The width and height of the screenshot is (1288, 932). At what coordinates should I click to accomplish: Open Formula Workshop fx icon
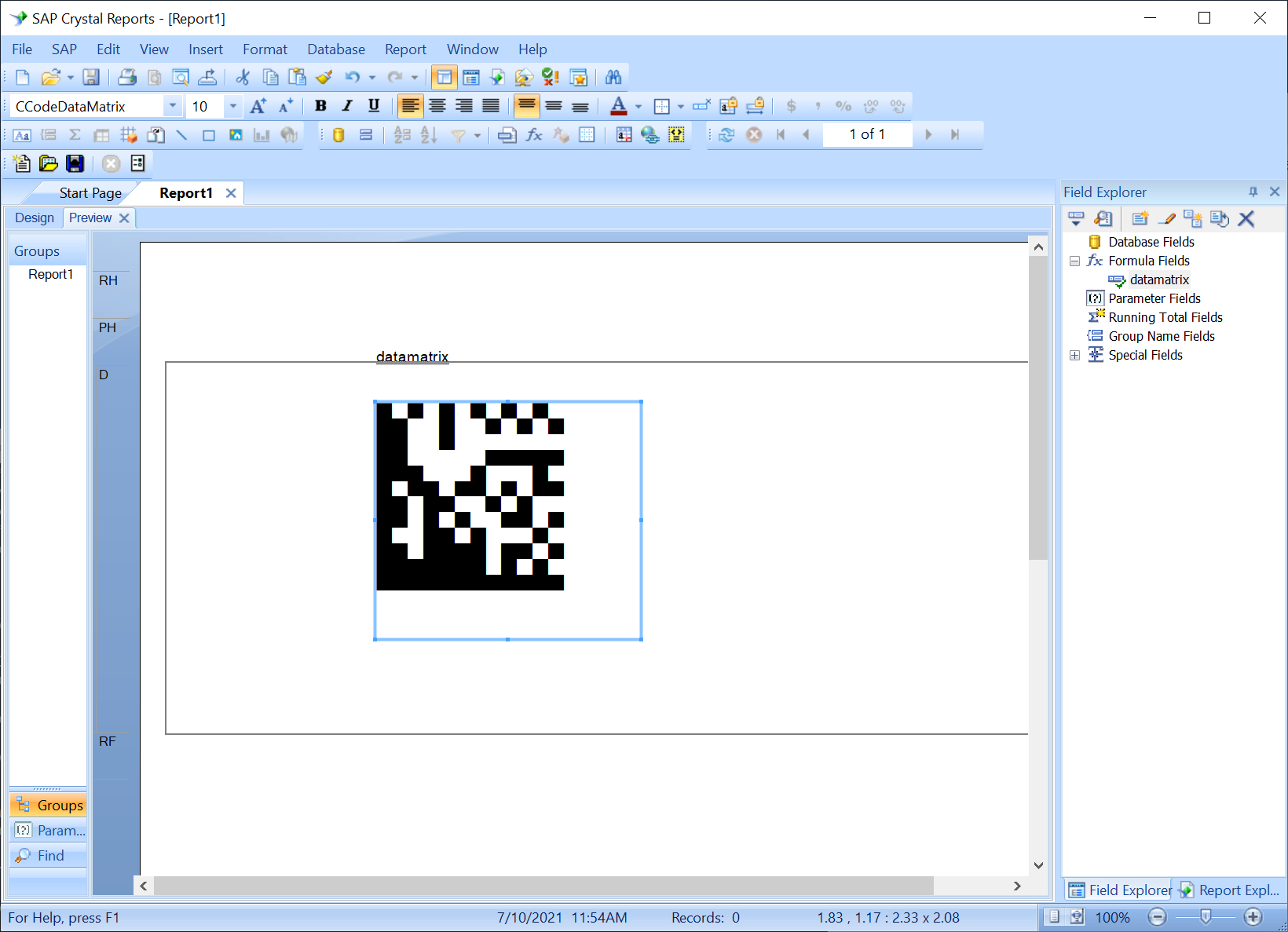click(x=534, y=135)
